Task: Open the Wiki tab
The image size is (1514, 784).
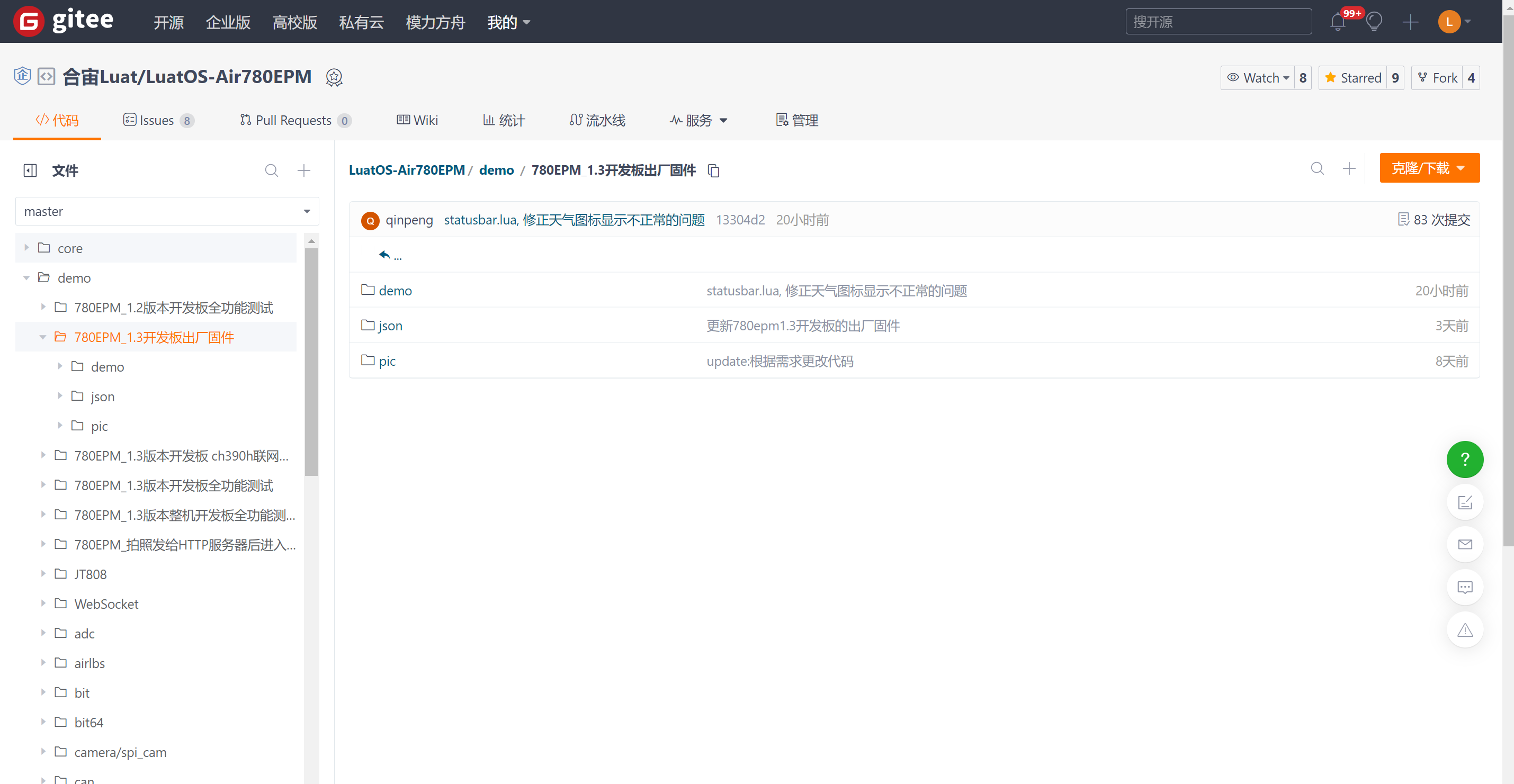Action: point(417,121)
